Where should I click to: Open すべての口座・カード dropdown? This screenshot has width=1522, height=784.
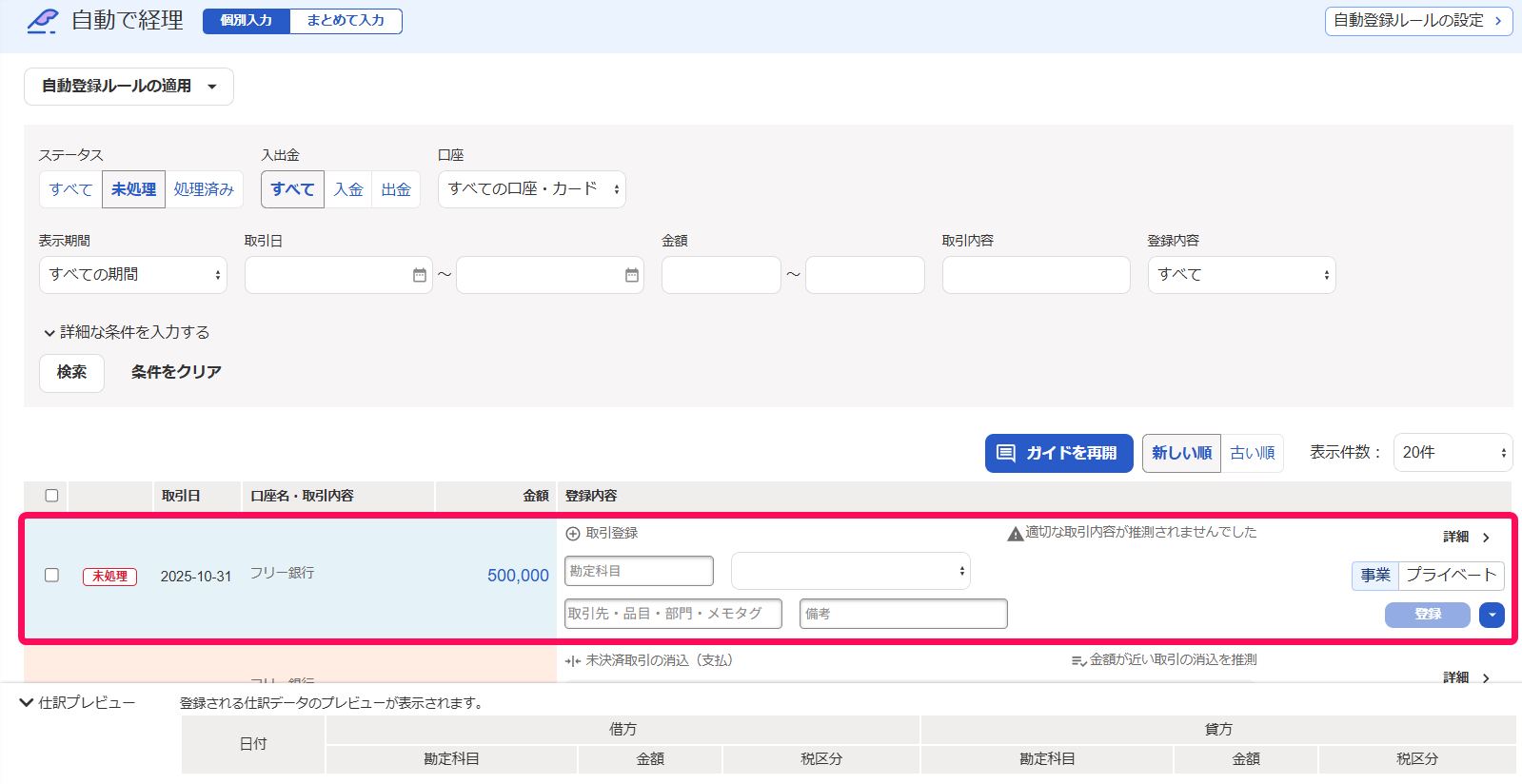[x=531, y=189]
